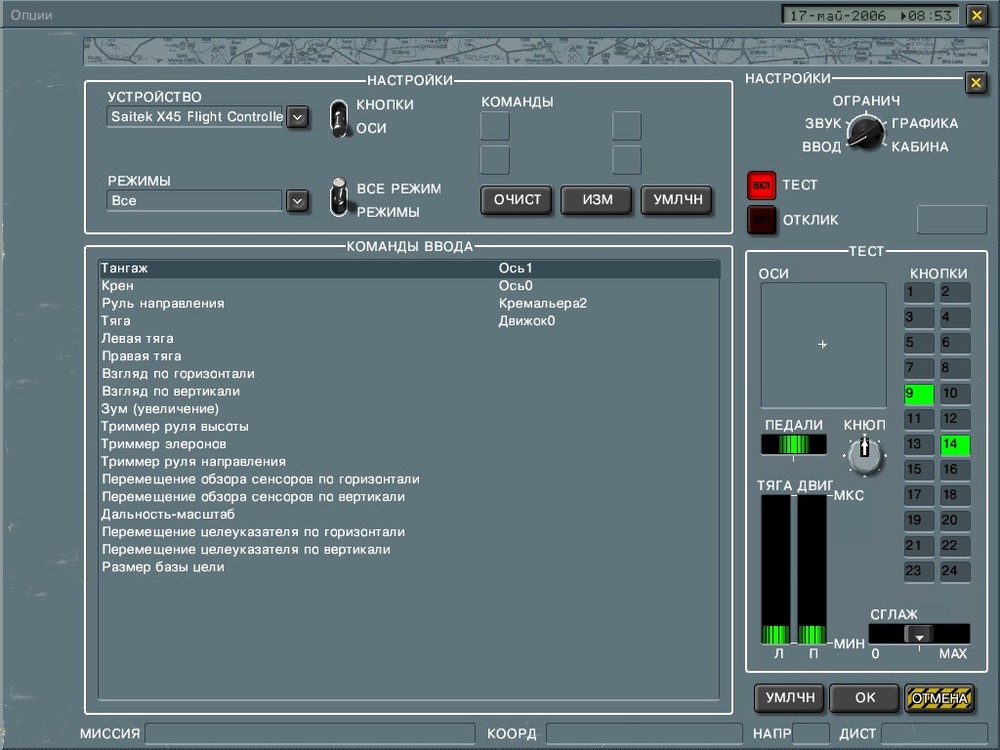This screenshot has height=750, width=1000.
Task: Turn off the red ВКЛ ТЕСТ lamp
Action: point(761,184)
